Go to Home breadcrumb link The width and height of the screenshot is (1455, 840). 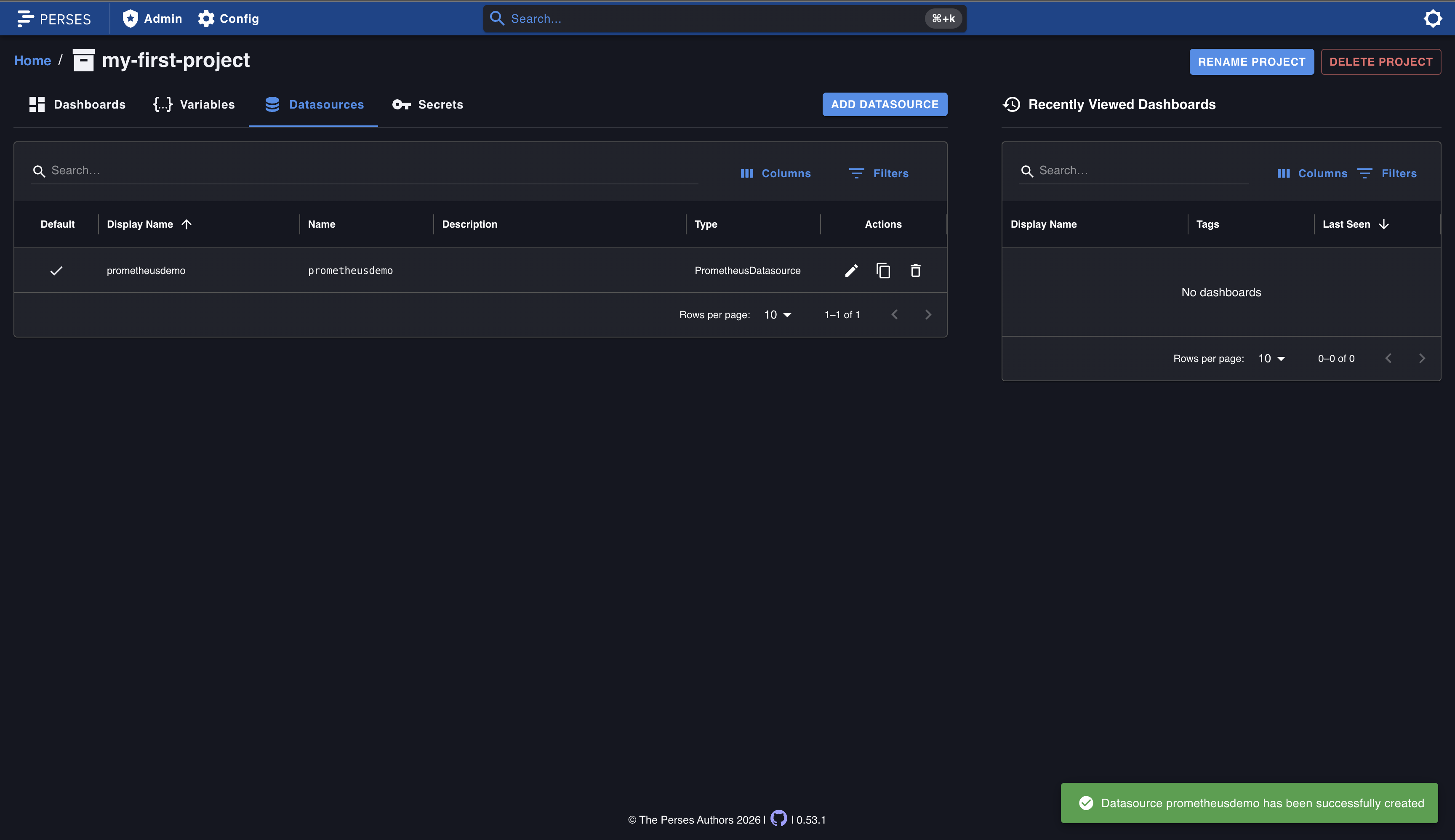32,61
